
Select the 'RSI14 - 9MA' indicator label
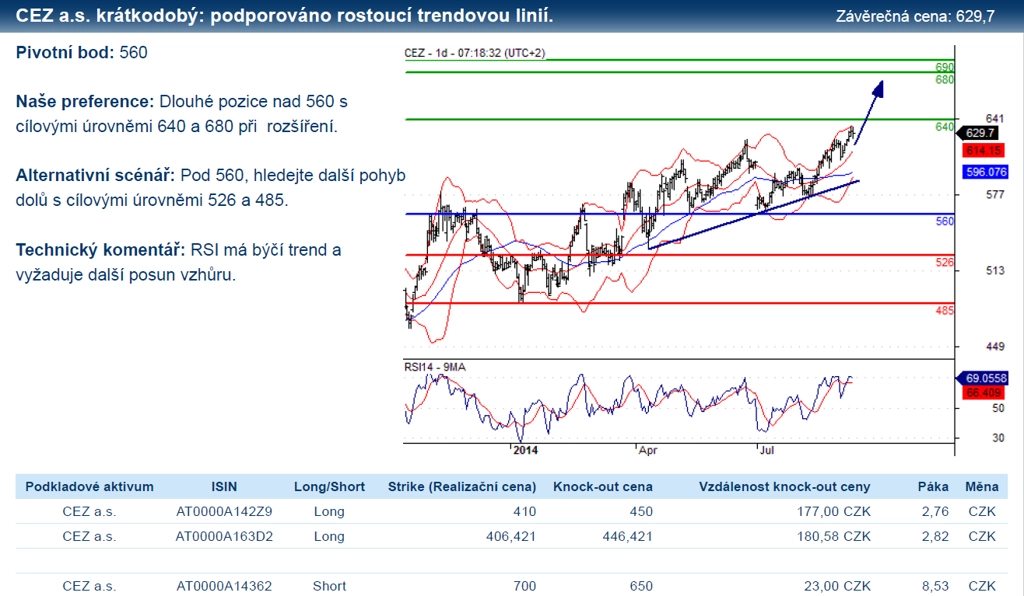pyautogui.click(x=435, y=367)
